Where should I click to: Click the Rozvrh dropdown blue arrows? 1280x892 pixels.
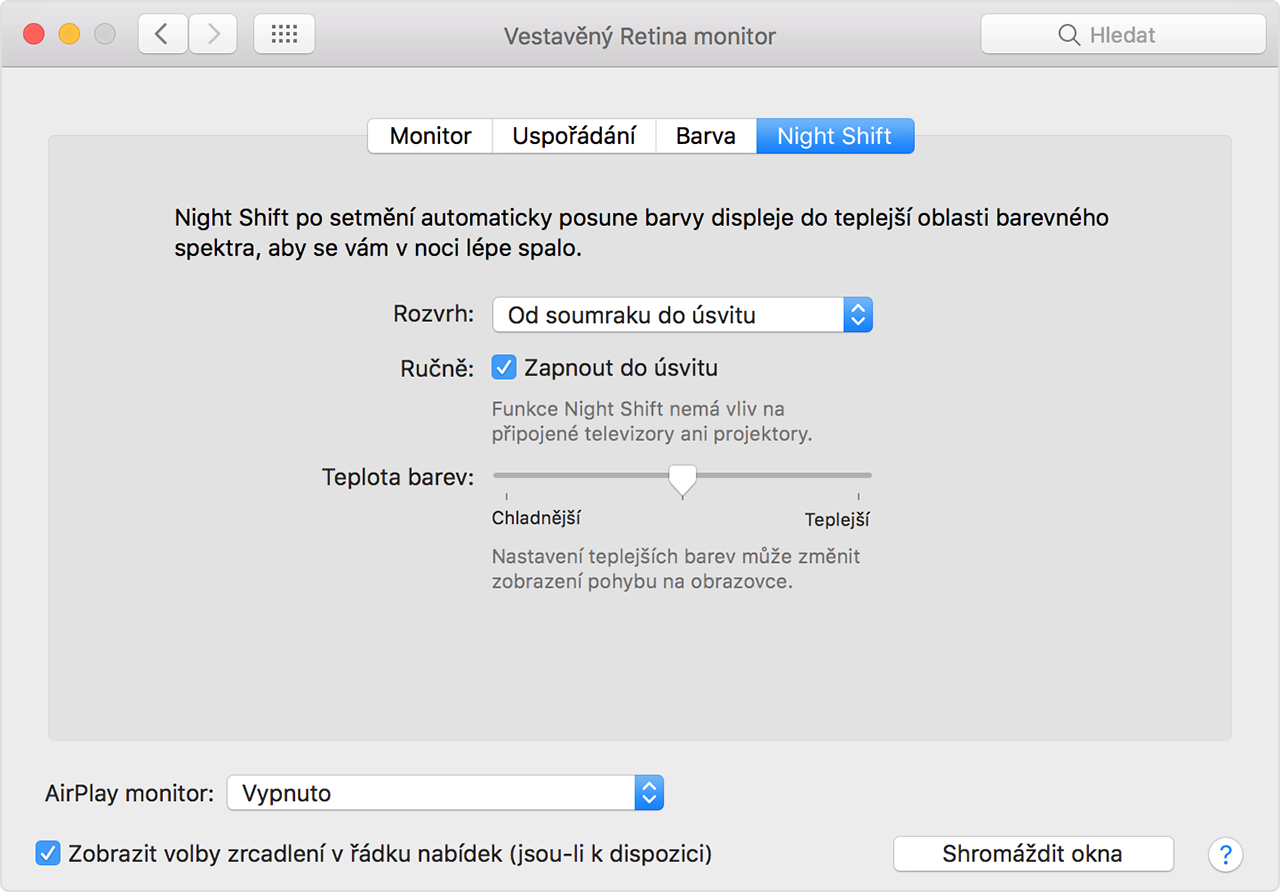(858, 315)
